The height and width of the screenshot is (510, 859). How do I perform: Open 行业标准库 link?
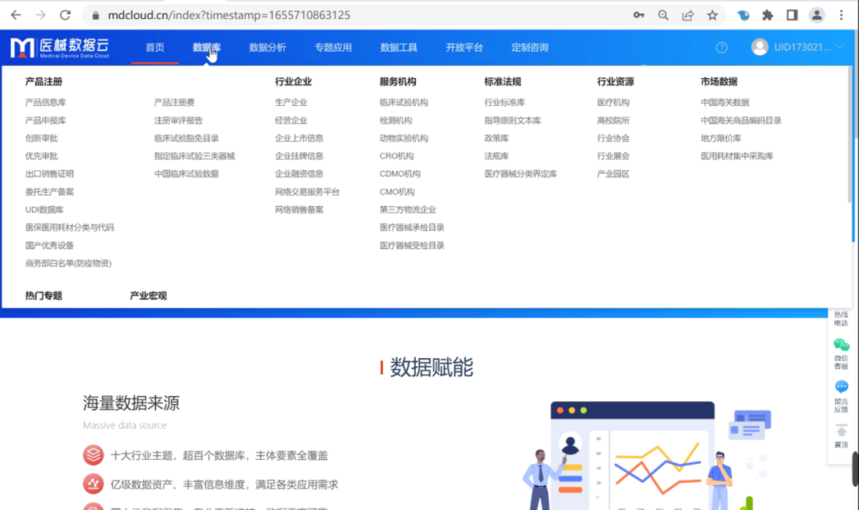(505, 102)
